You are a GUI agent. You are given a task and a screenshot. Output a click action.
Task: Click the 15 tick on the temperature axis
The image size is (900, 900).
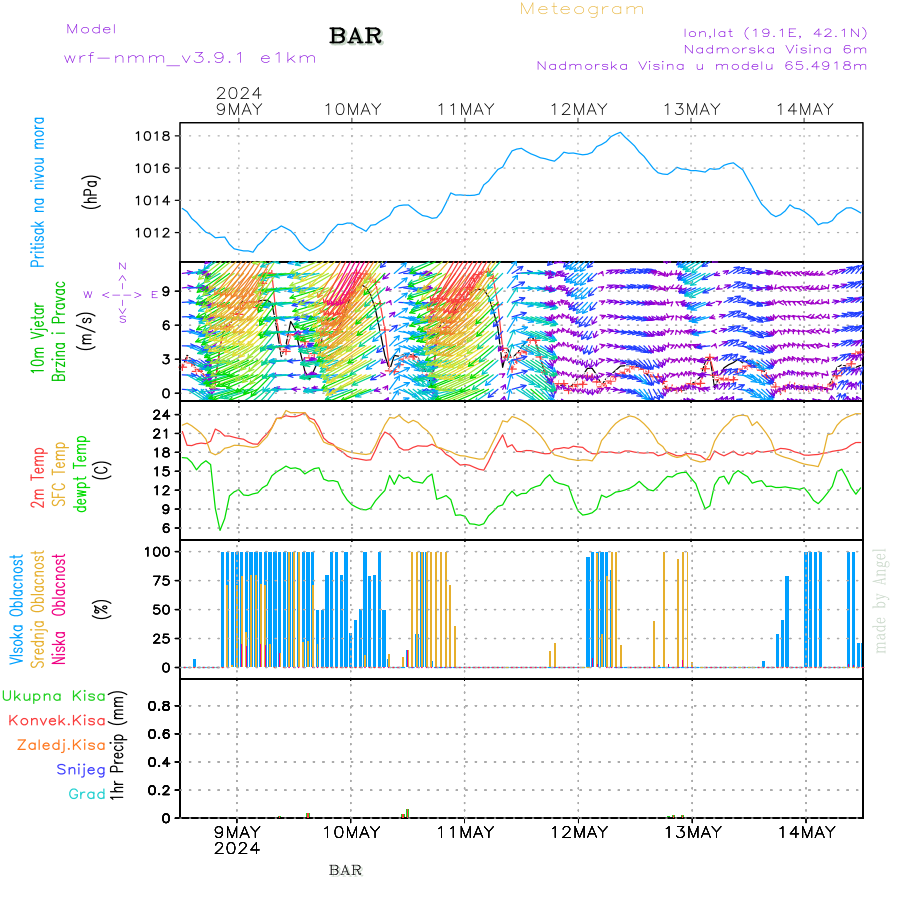point(161,471)
